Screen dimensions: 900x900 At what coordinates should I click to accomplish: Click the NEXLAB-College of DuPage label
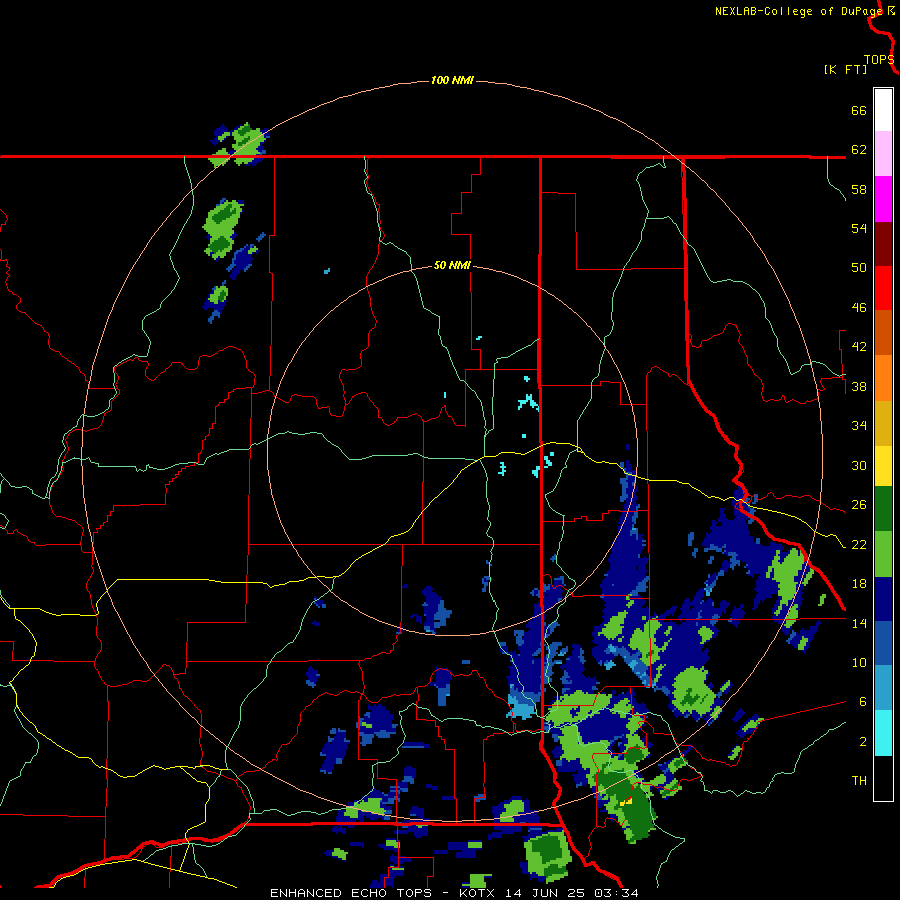[798, 11]
